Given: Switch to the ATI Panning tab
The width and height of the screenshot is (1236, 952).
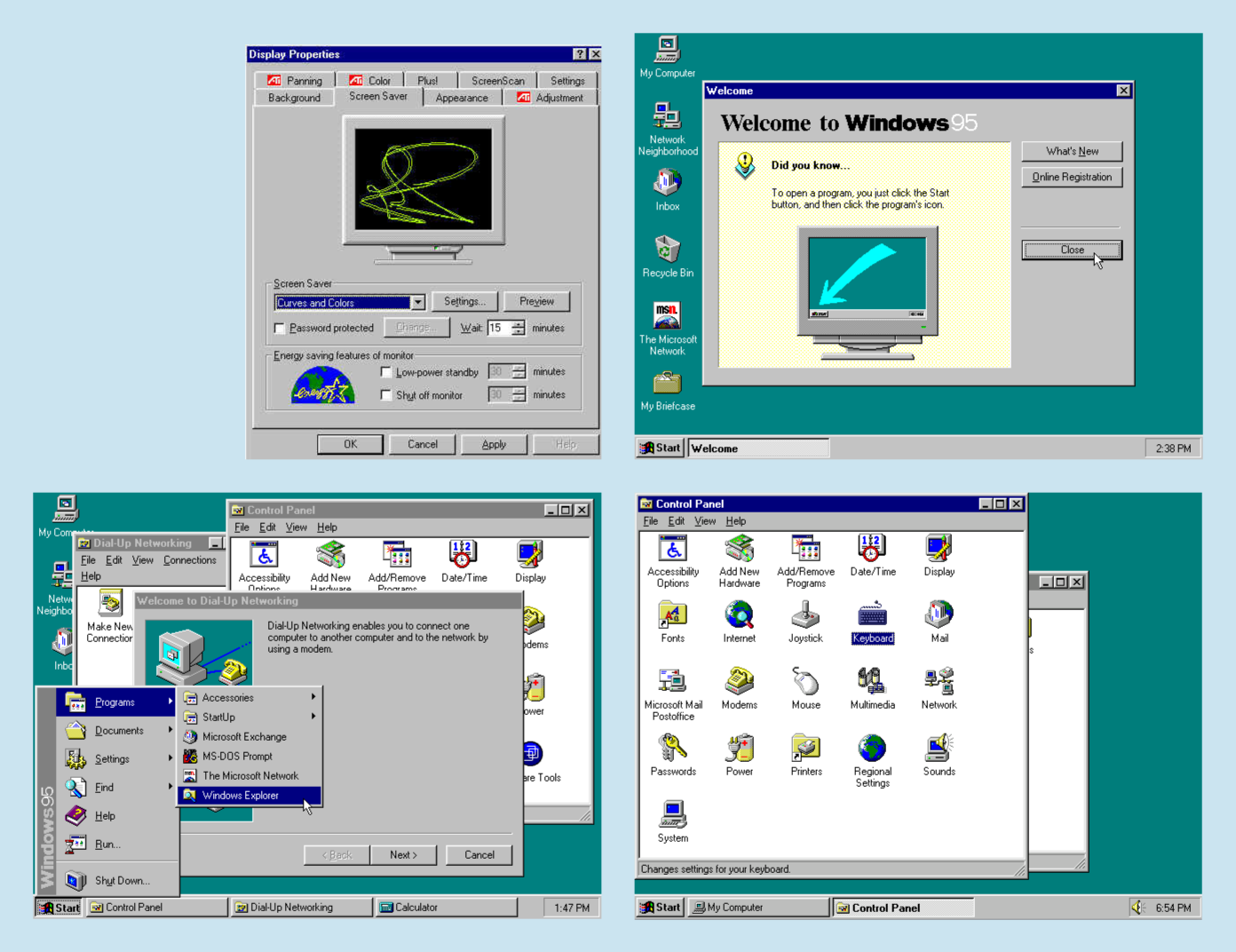Looking at the screenshot, I should [295, 80].
